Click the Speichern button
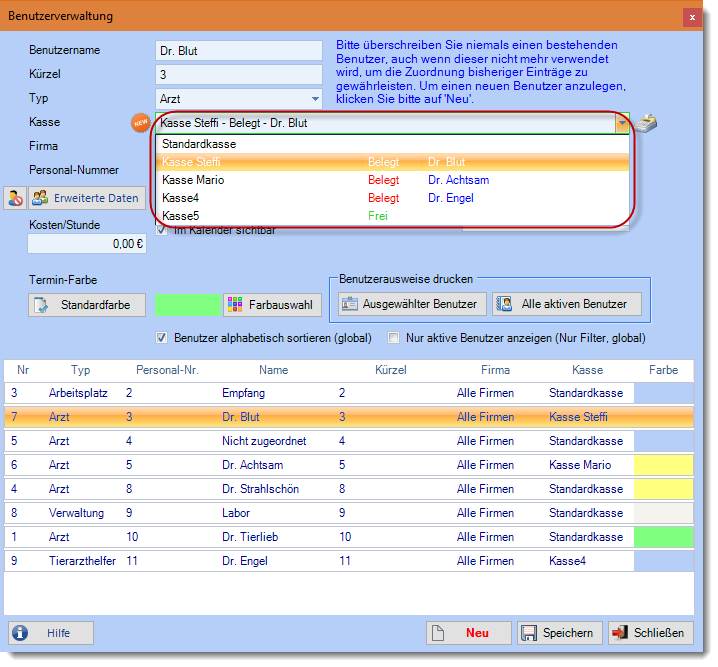Viewport: 718px width, 667px height. 559,633
